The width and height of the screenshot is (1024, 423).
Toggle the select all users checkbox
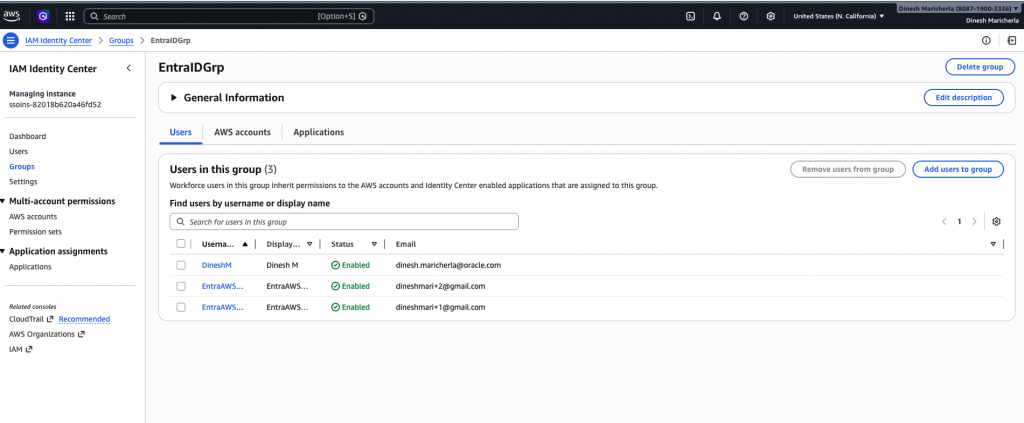point(181,244)
